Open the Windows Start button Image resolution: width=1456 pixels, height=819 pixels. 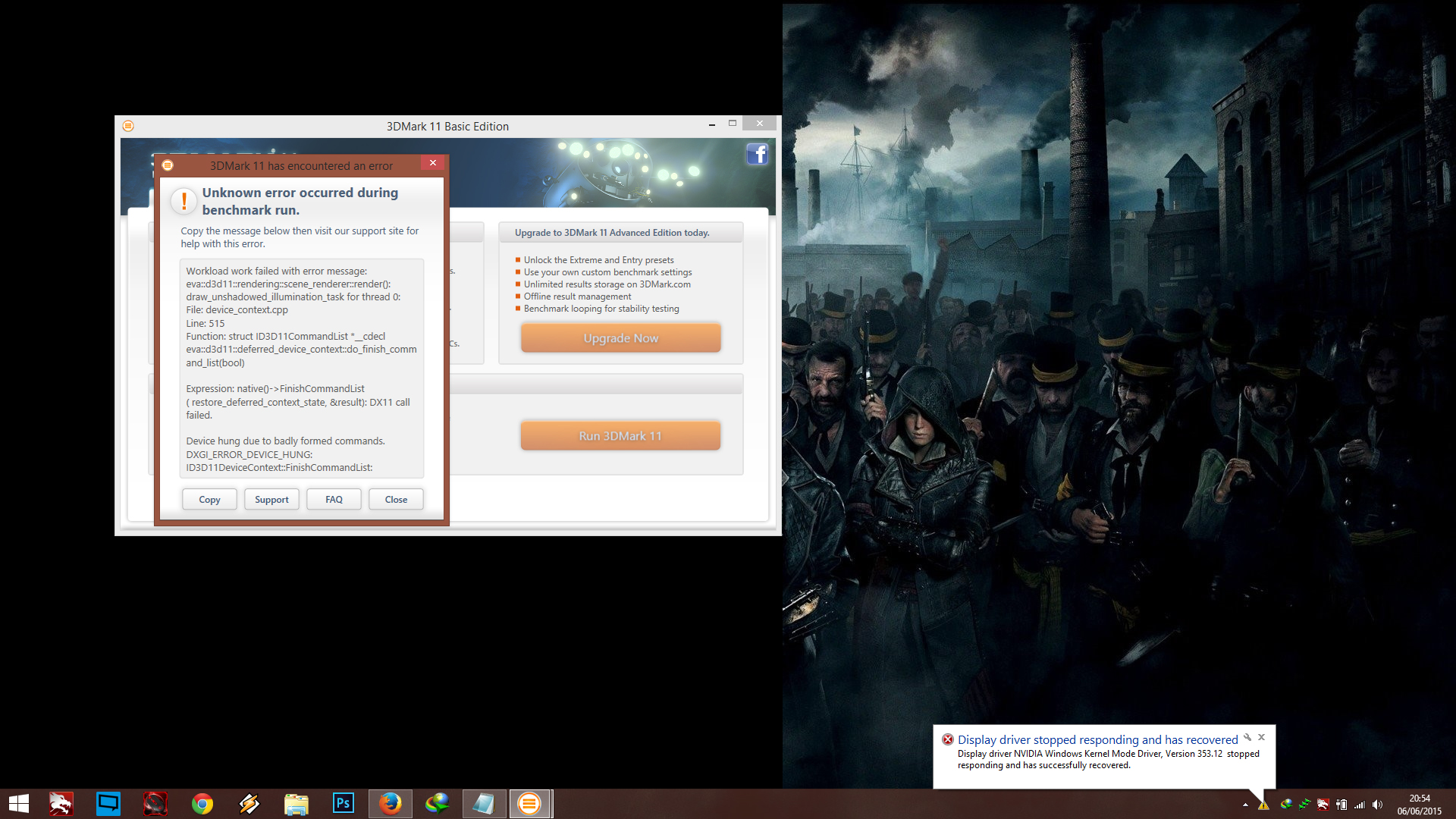19,803
